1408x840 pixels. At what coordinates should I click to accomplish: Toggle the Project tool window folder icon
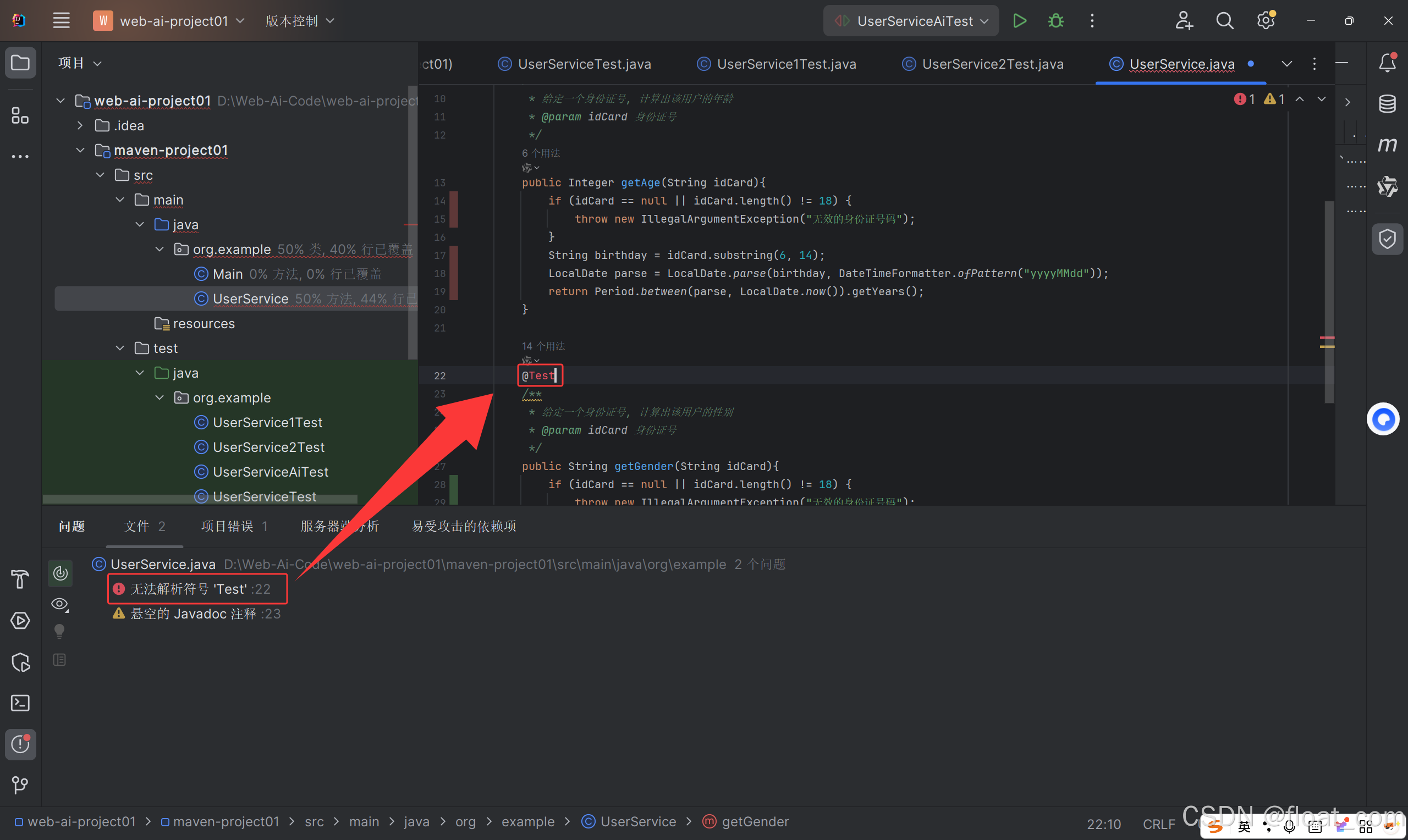pyautogui.click(x=20, y=62)
